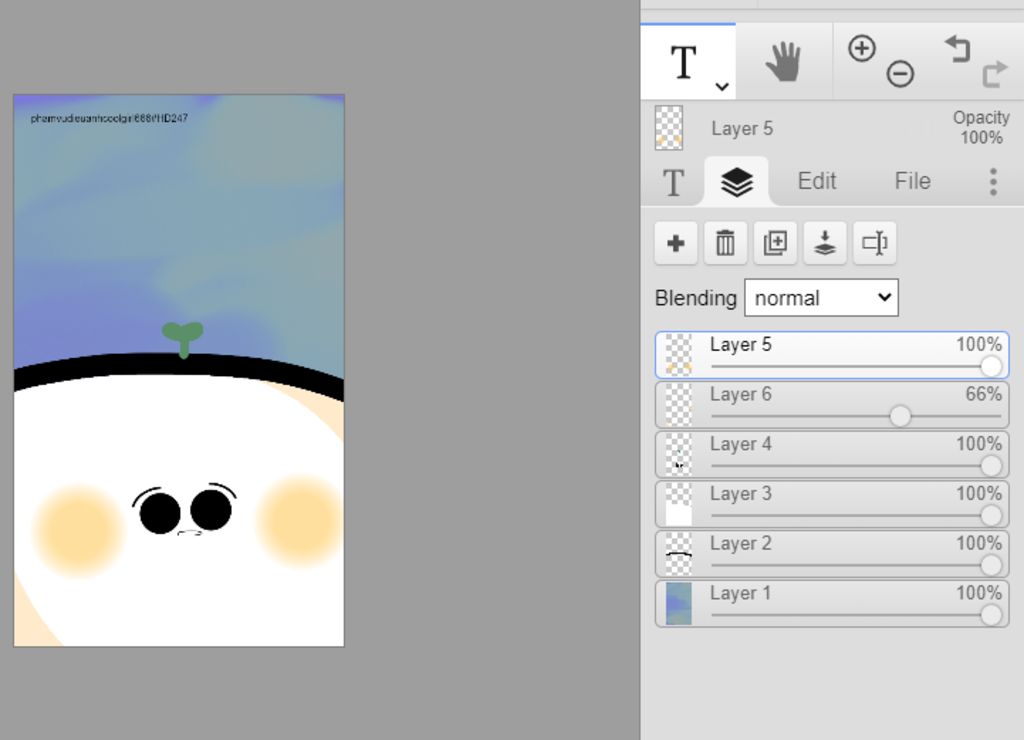Screen dimensions: 1024x740
Task: Undo the last action
Action: 957,48
